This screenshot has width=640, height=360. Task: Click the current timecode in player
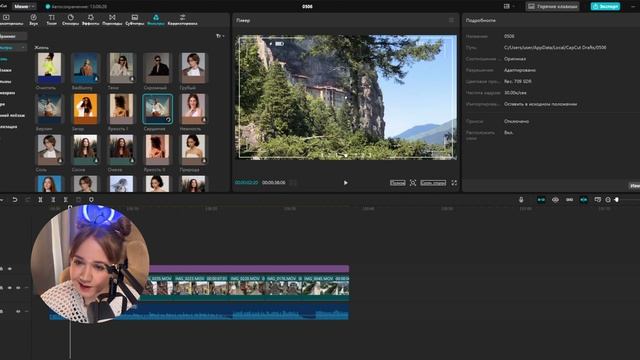[x=246, y=182]
